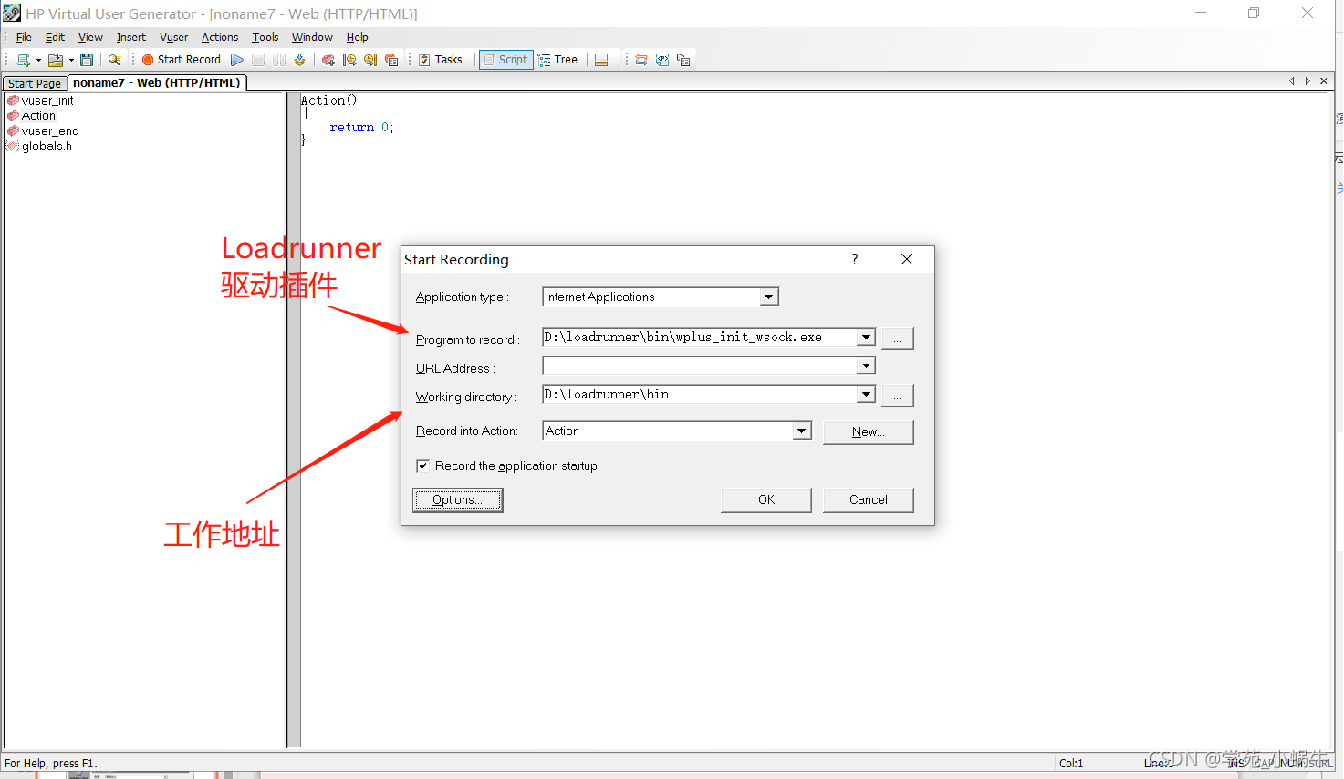Click the last toolbar windows icon
The width and height of the screenshot is (1344, 779).
684,60
